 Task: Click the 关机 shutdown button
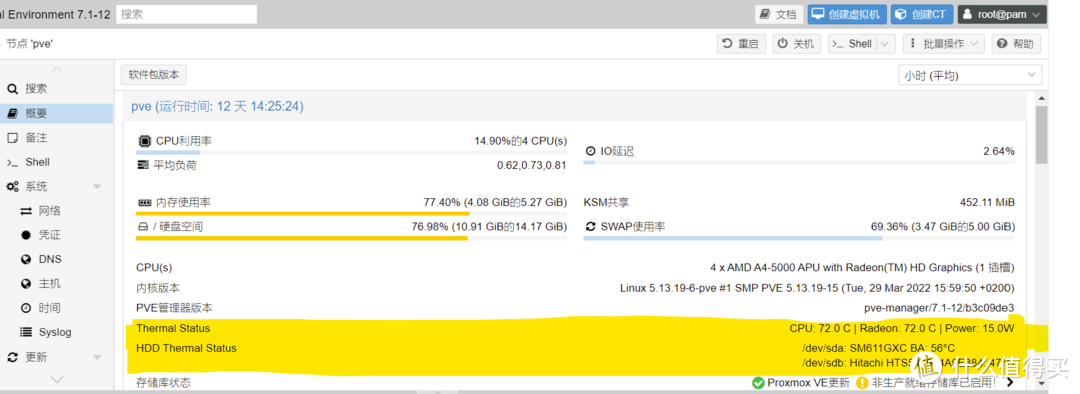[x=797, y=44]
